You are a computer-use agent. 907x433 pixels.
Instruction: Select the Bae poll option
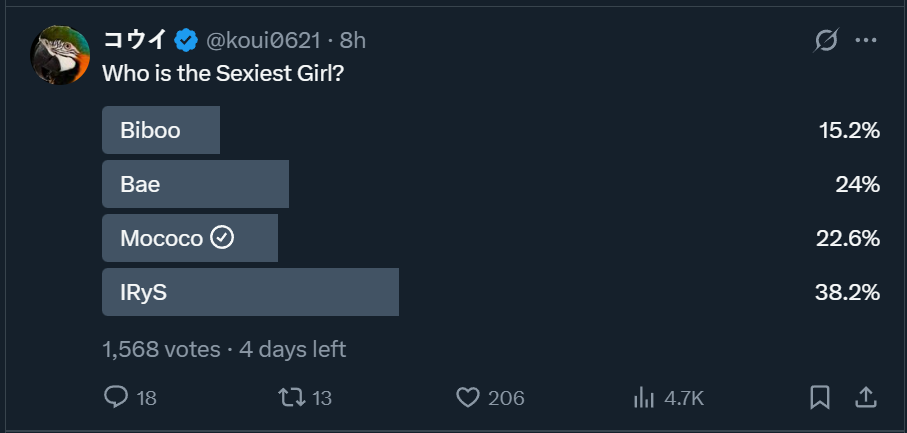coord(195,184)
